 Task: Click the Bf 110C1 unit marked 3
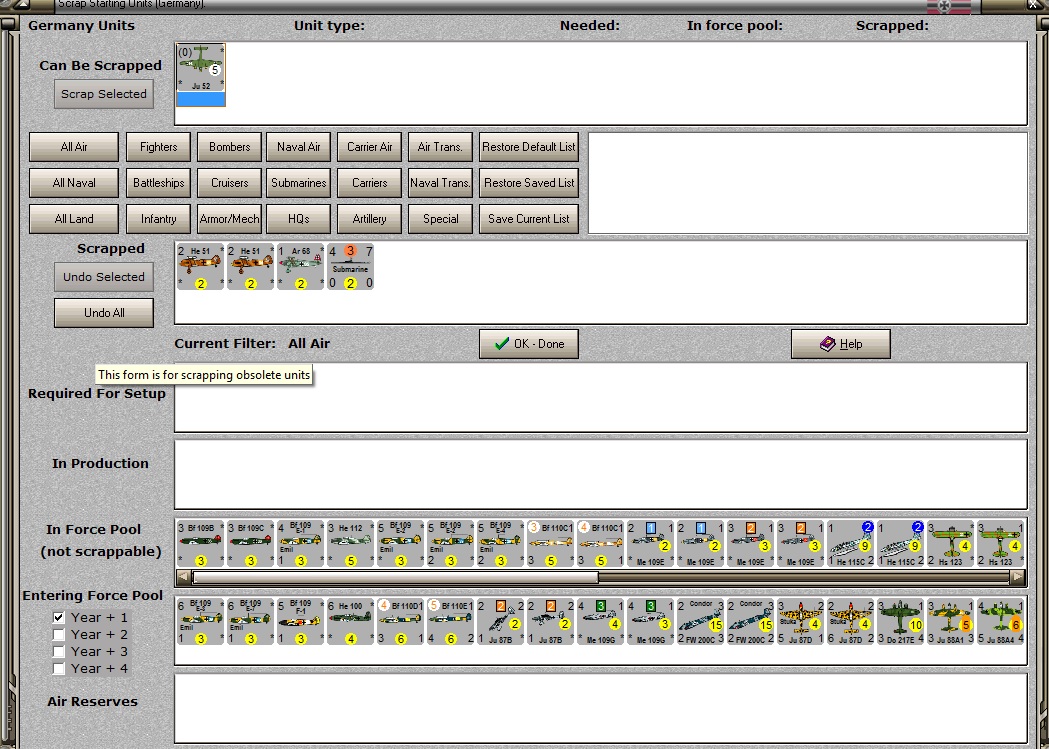(550, 544)
